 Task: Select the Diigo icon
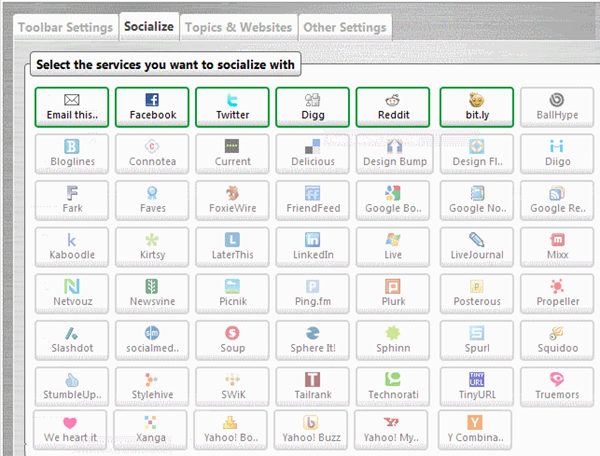click(556, 146)
